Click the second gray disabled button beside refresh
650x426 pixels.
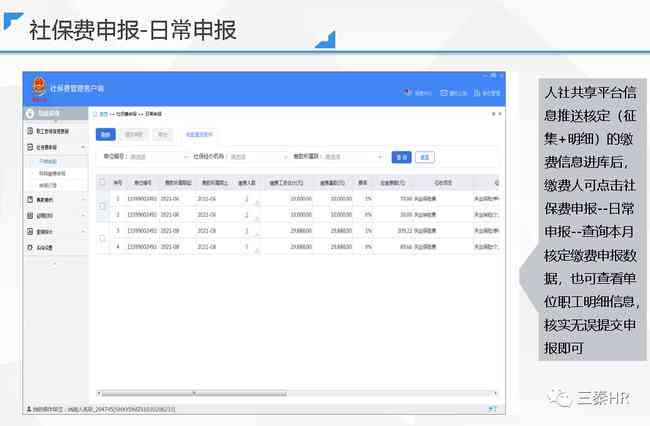tap(162, 134)
